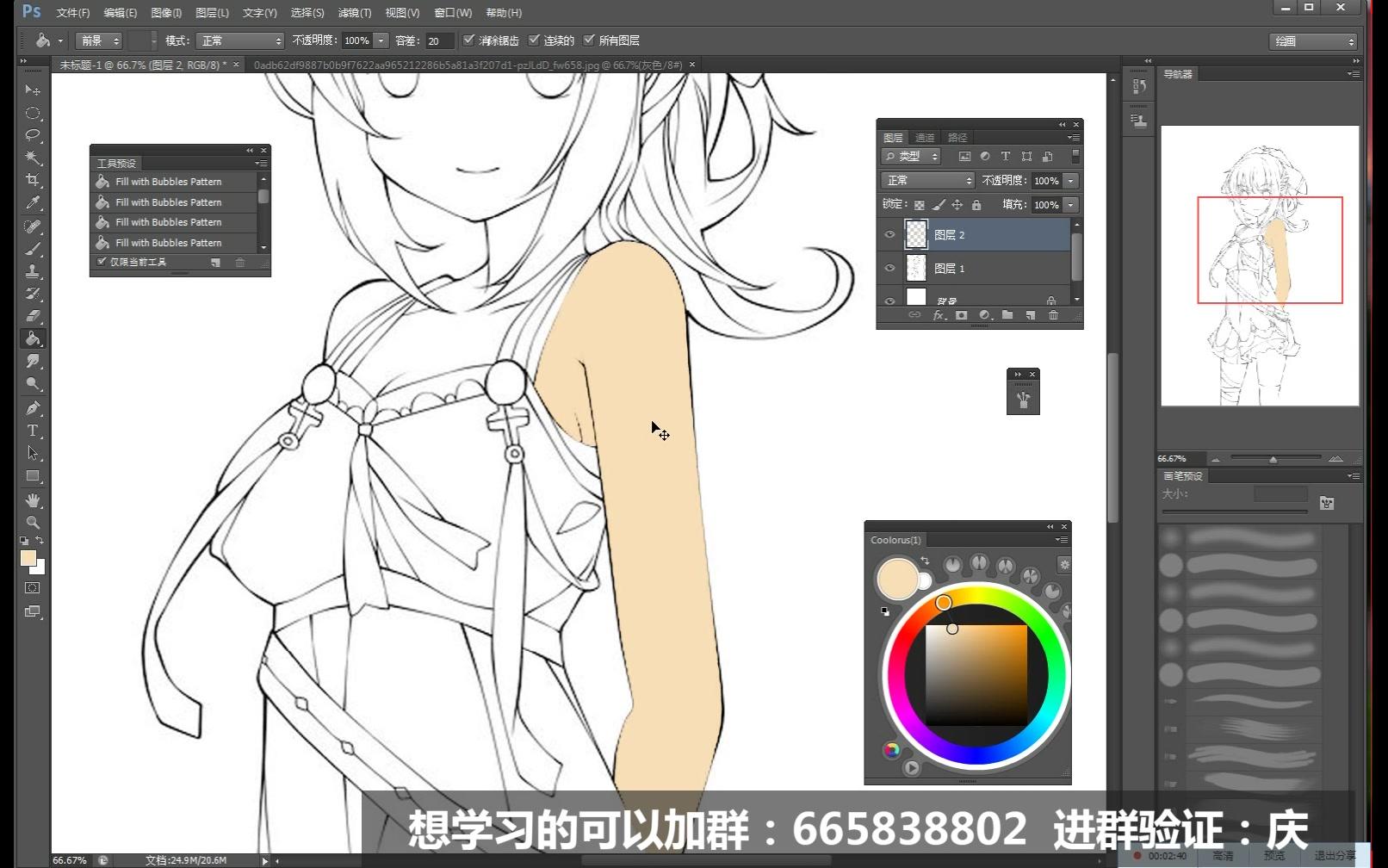
Task: Delete layer using trash icon
Action: pyautogui.click(x=1053, y=315)
